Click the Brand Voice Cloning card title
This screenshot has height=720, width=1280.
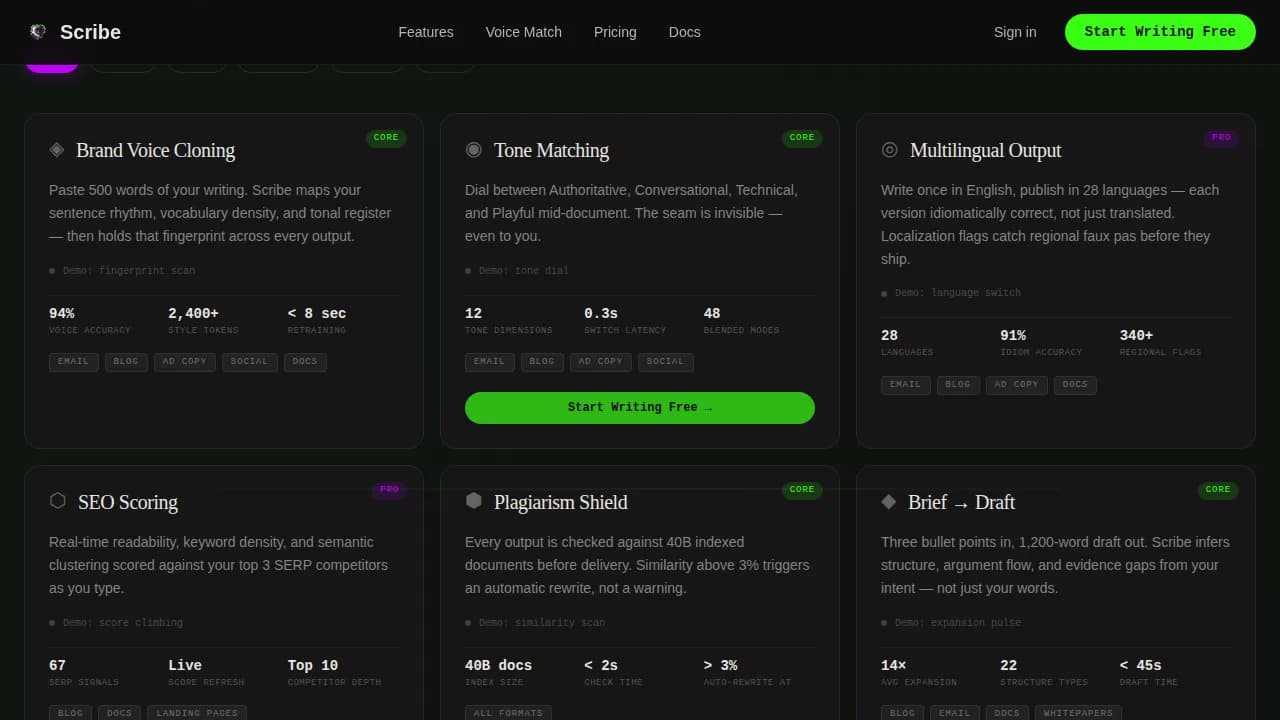click(x=156, y=150)
